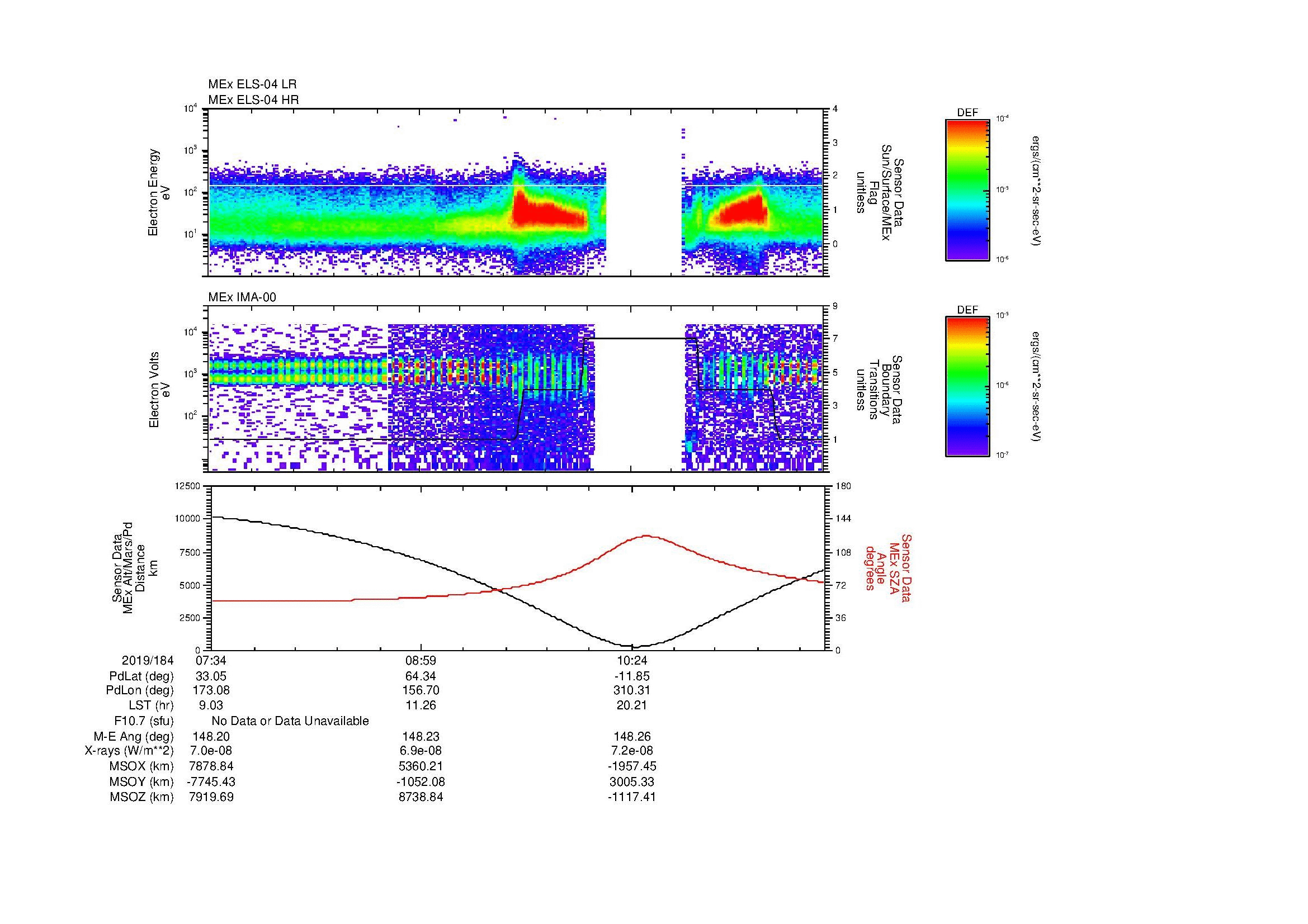Click X-rays value 7.2e-08

(x=632, y=751)
